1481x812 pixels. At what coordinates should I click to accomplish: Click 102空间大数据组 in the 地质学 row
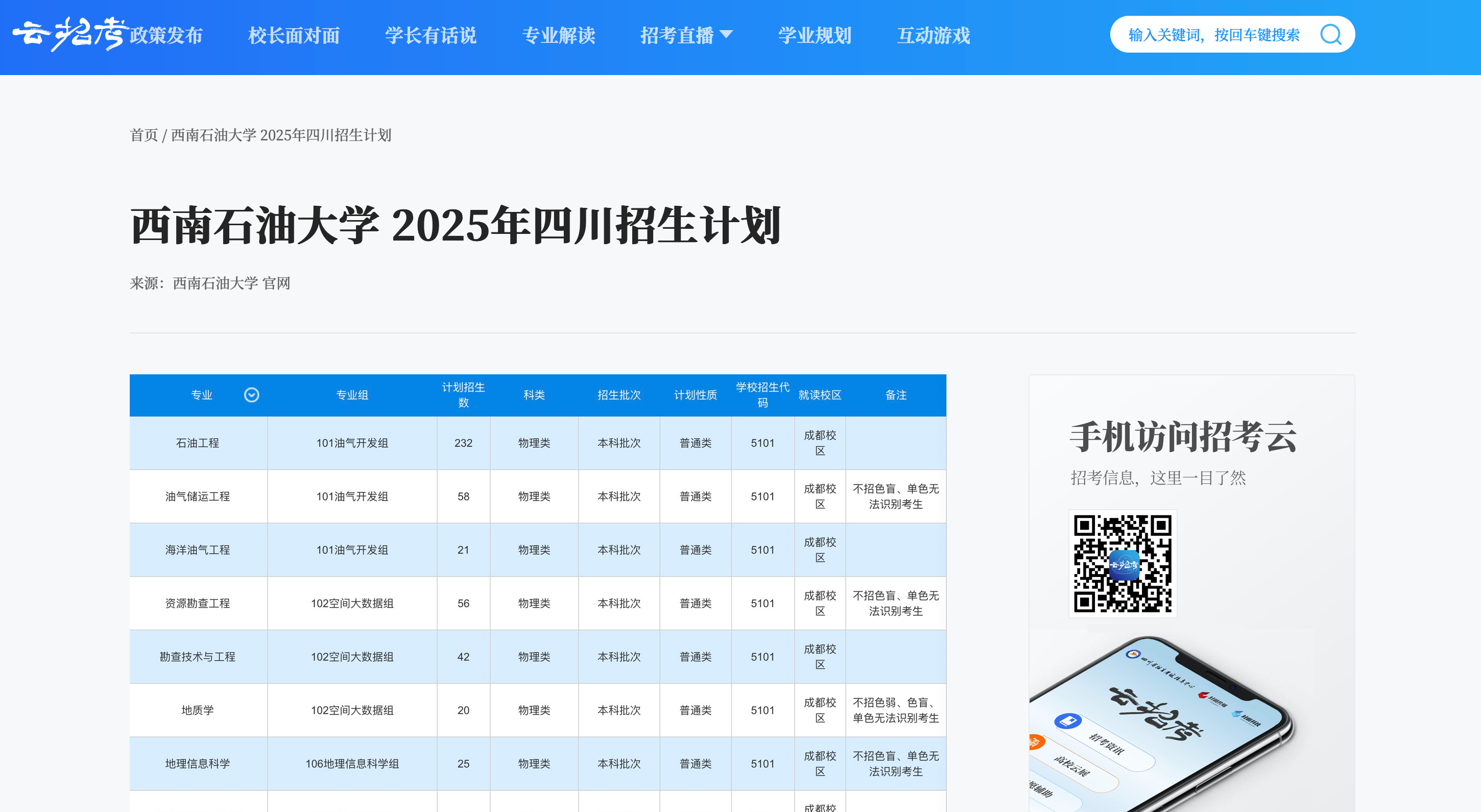point(352,710)
